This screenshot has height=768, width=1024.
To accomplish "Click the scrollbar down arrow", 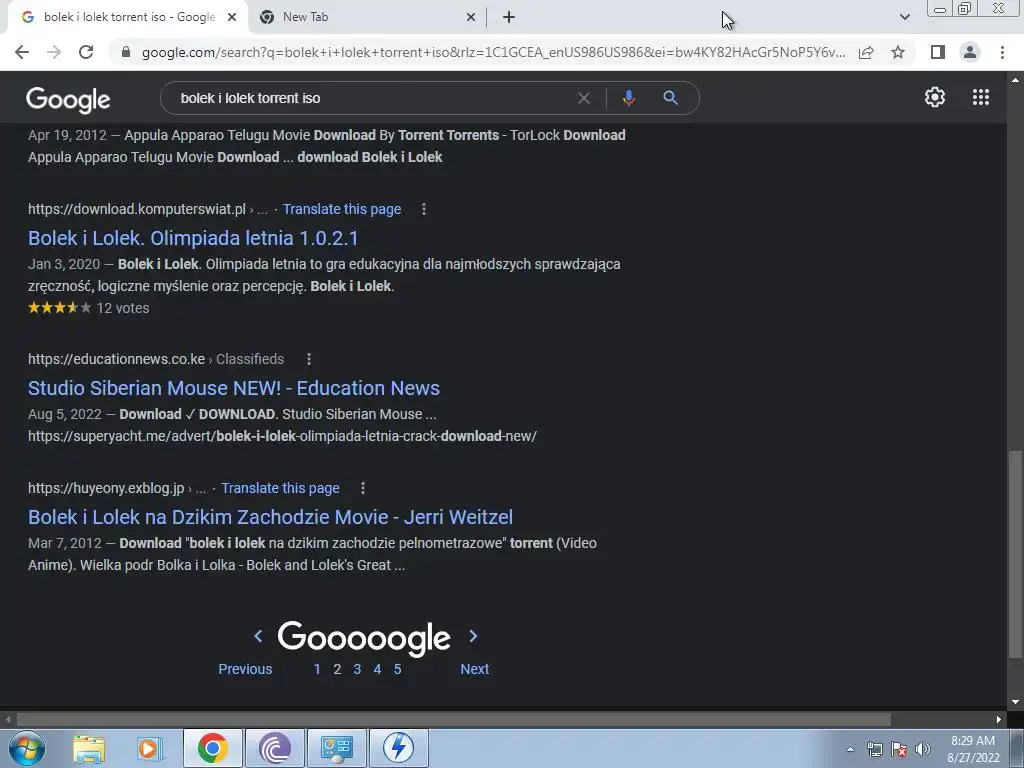I will point(1015,702).
